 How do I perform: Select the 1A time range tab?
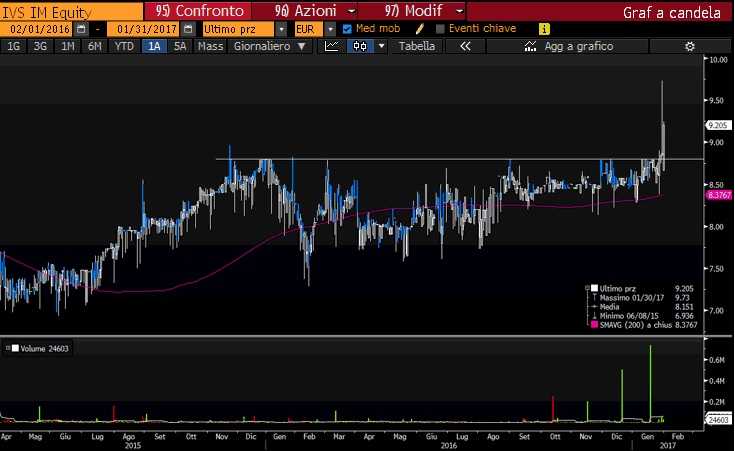pos(154,46)
